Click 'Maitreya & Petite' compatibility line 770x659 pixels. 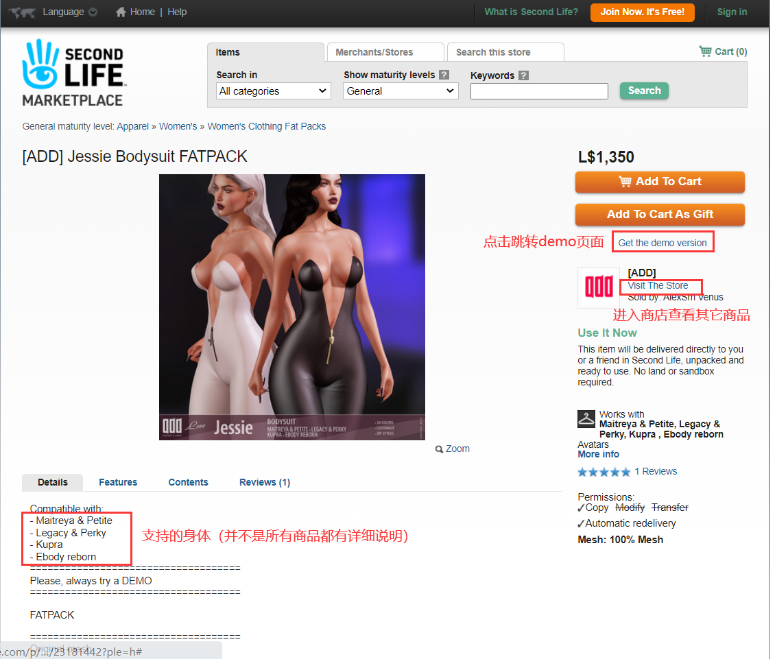point(74,520)
